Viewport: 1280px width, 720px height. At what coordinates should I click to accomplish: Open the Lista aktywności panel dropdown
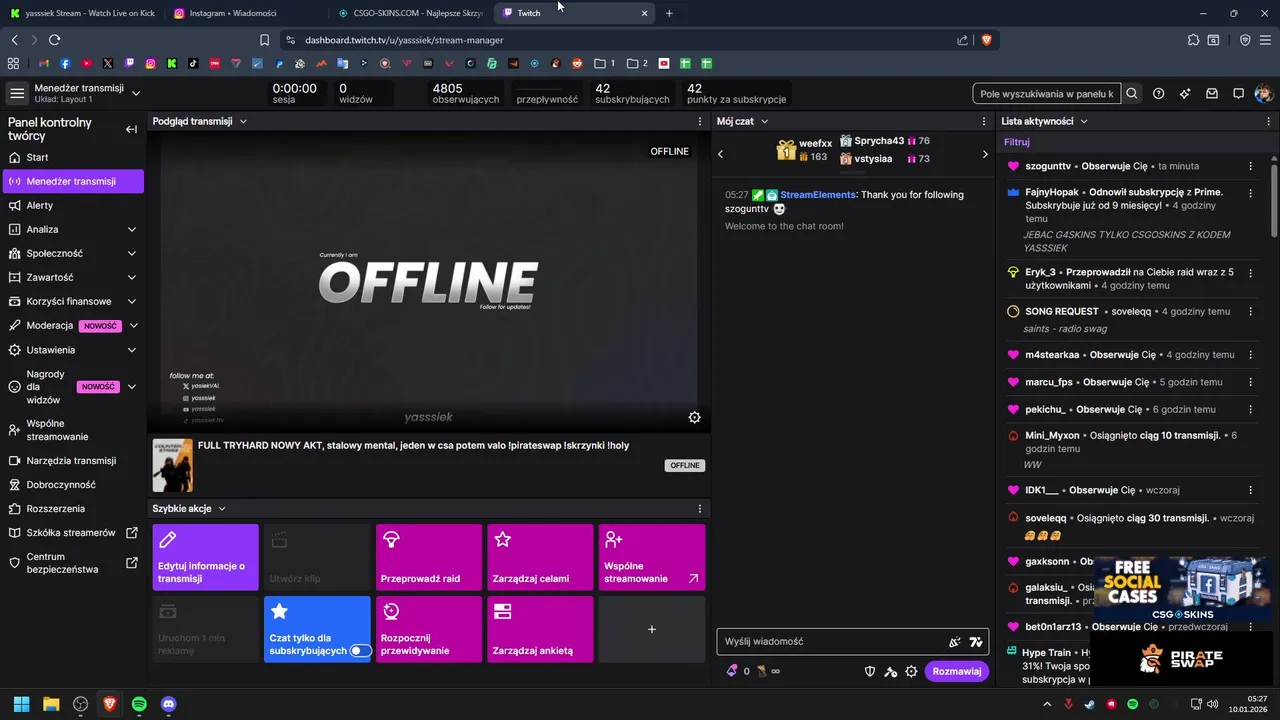(x=1084, y=121)
